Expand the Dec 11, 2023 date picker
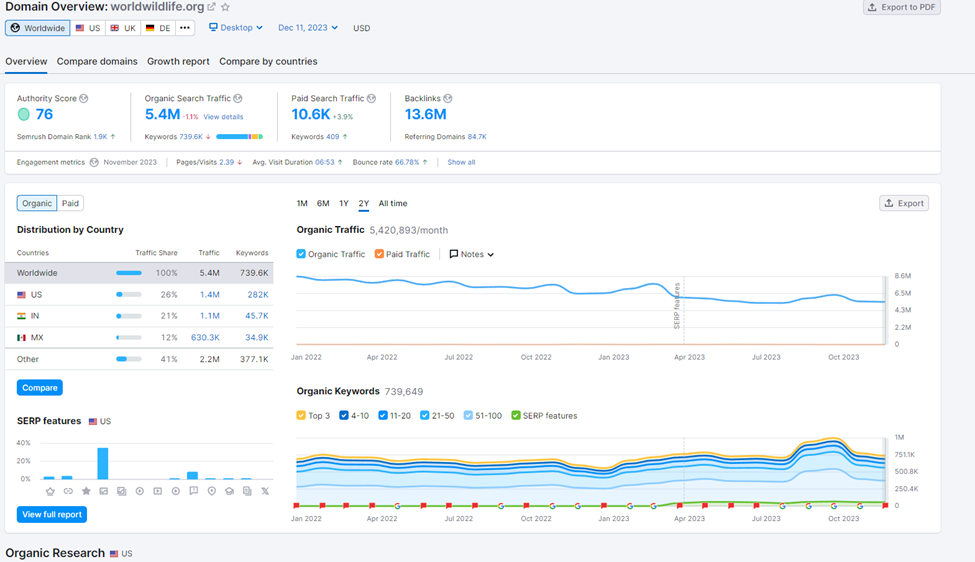This screenshot has height=562, width=975. 308,28
